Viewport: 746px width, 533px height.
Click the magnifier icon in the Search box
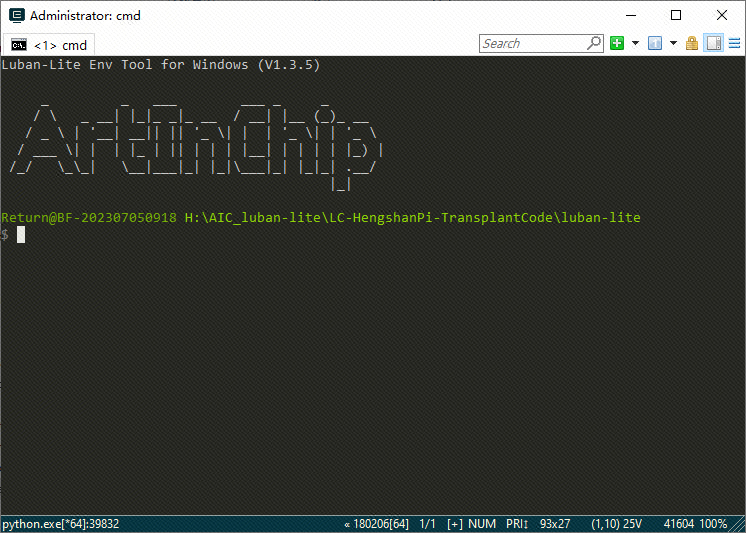(x=594, y=43)
